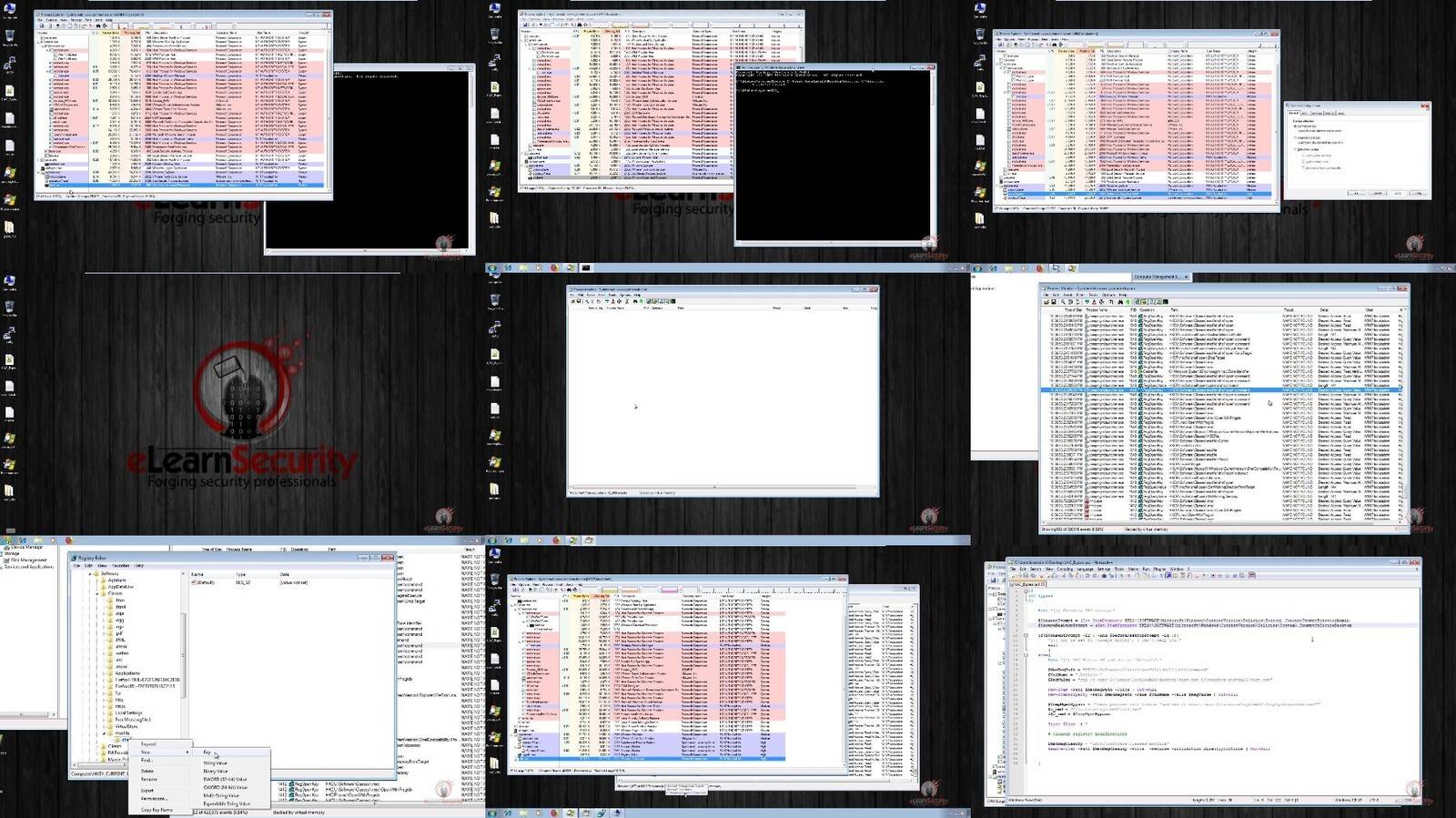Click Include Process target icon in Process Monitor

[1102, 302]
